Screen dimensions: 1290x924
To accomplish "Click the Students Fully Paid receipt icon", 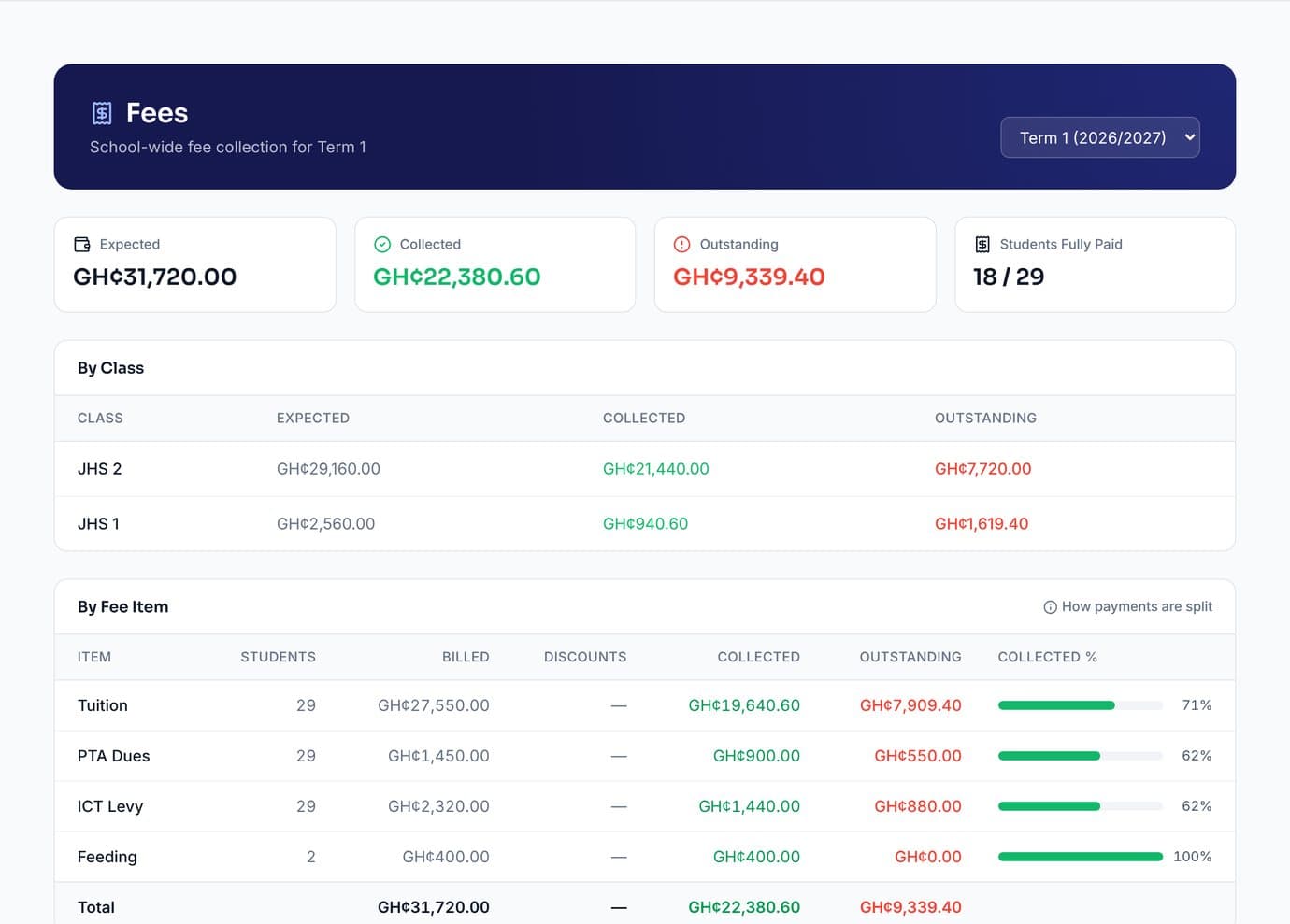I will [982, 244].
